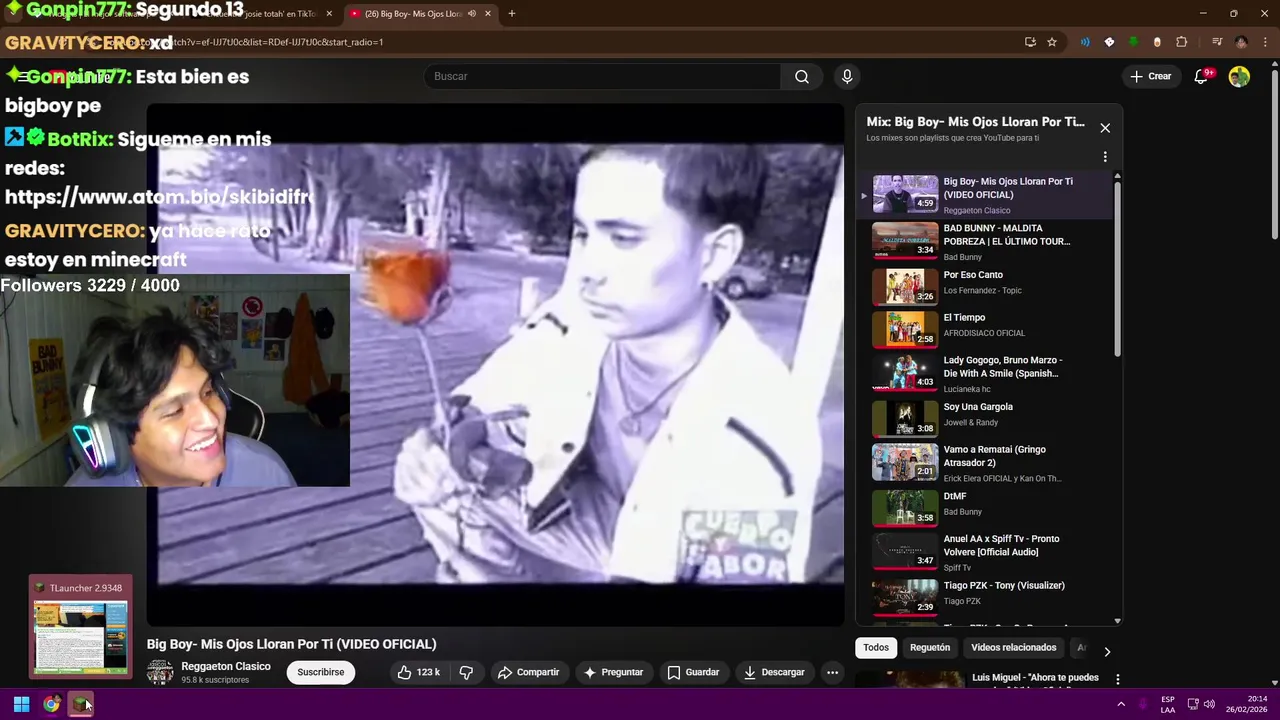Click the Suscribirse button
Image resolution: width=1280 pixels, height=720 pixels.
(x=320, y=672)
